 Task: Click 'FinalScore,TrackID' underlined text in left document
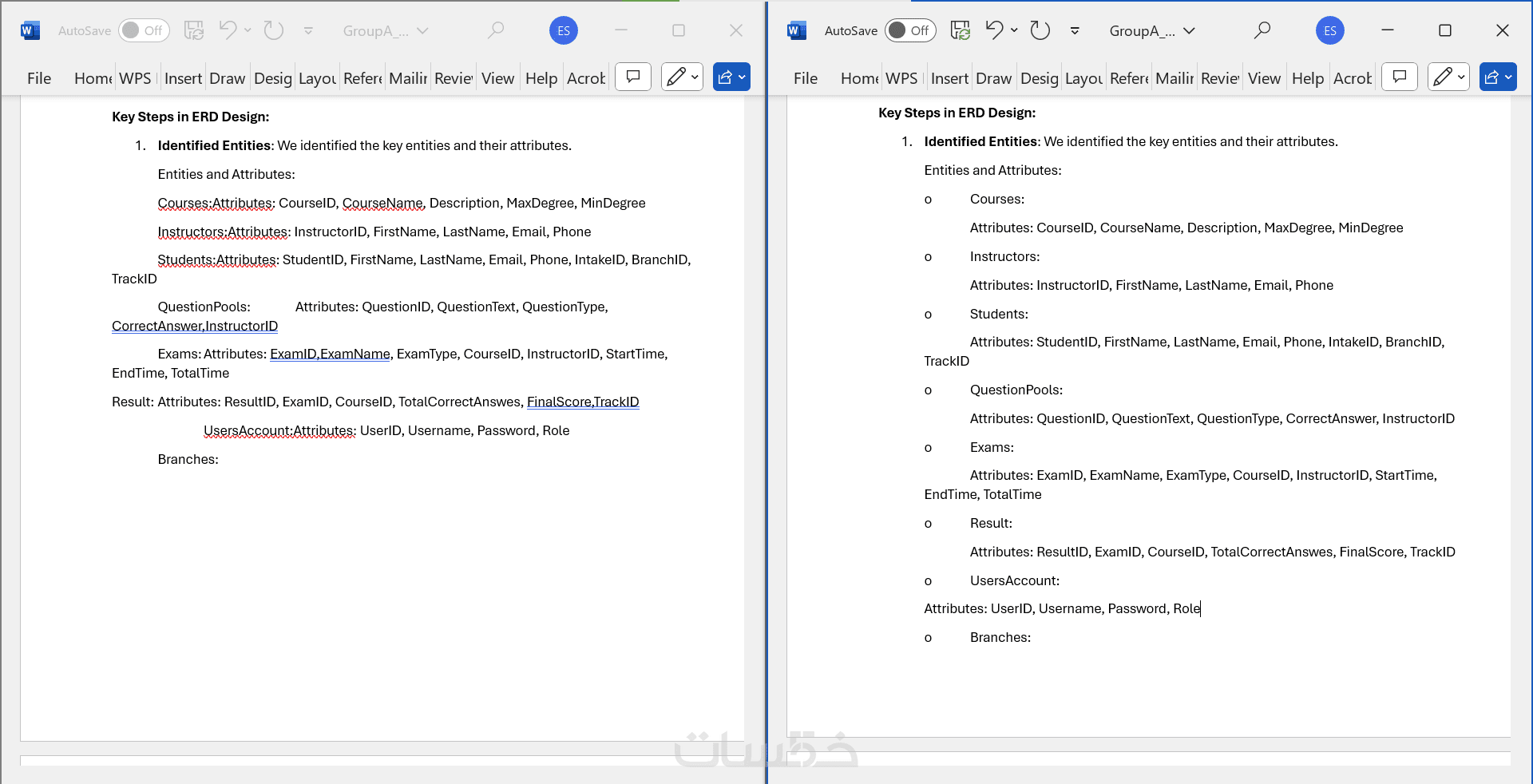tap(583, 402)
